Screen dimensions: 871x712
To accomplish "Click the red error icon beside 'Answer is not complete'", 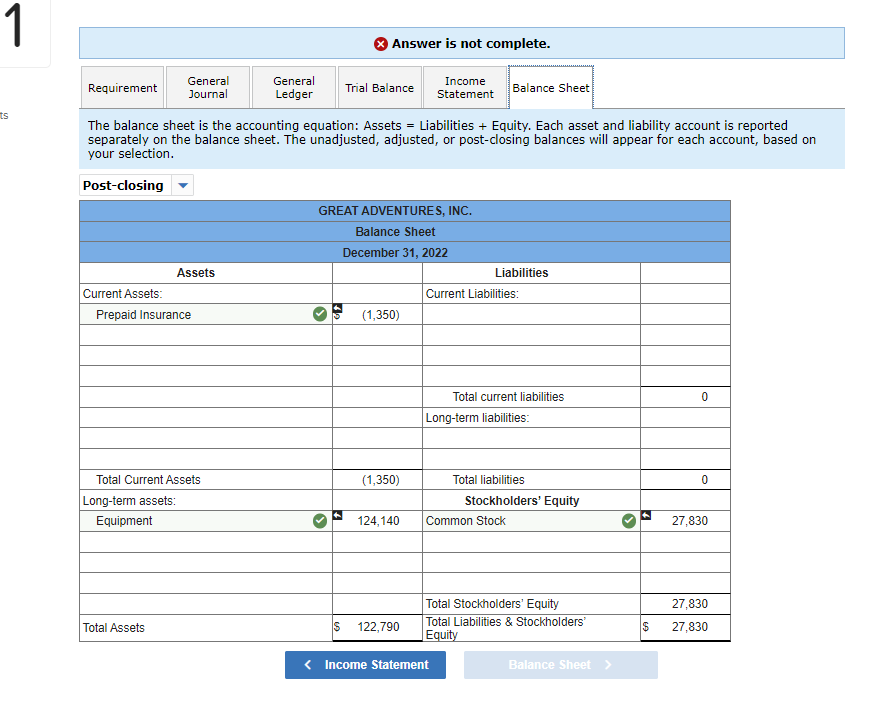I will pyautogui.click(x=380, y=43).
